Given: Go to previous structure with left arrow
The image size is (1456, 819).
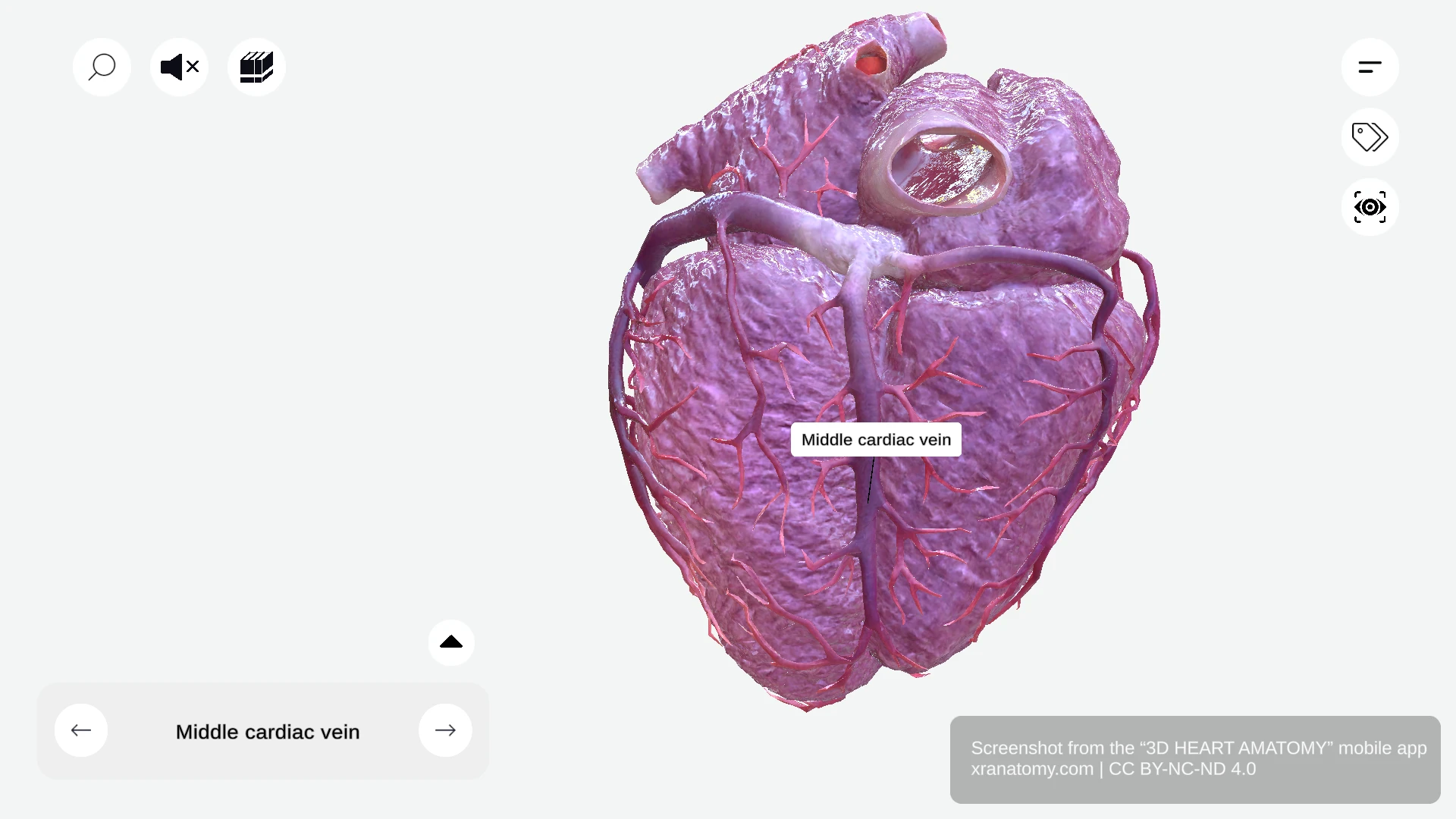Looking at the screenshot, I should [81, 730].
